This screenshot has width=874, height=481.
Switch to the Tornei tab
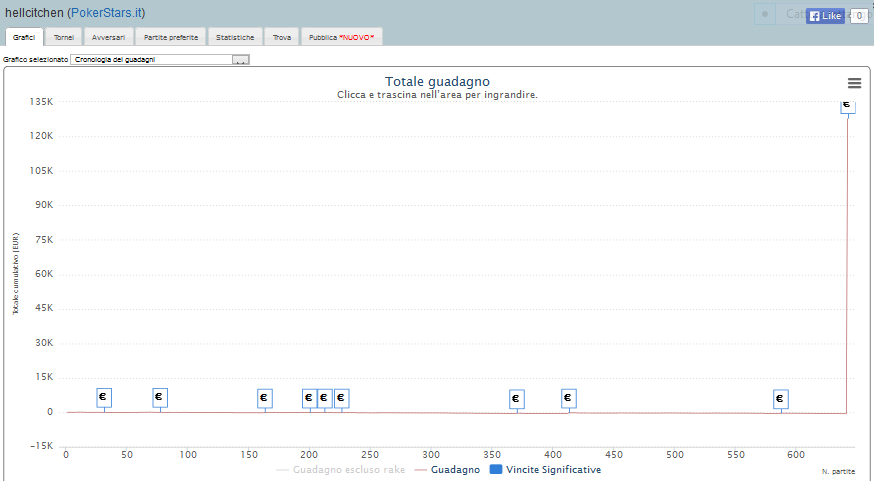[64, 37]
